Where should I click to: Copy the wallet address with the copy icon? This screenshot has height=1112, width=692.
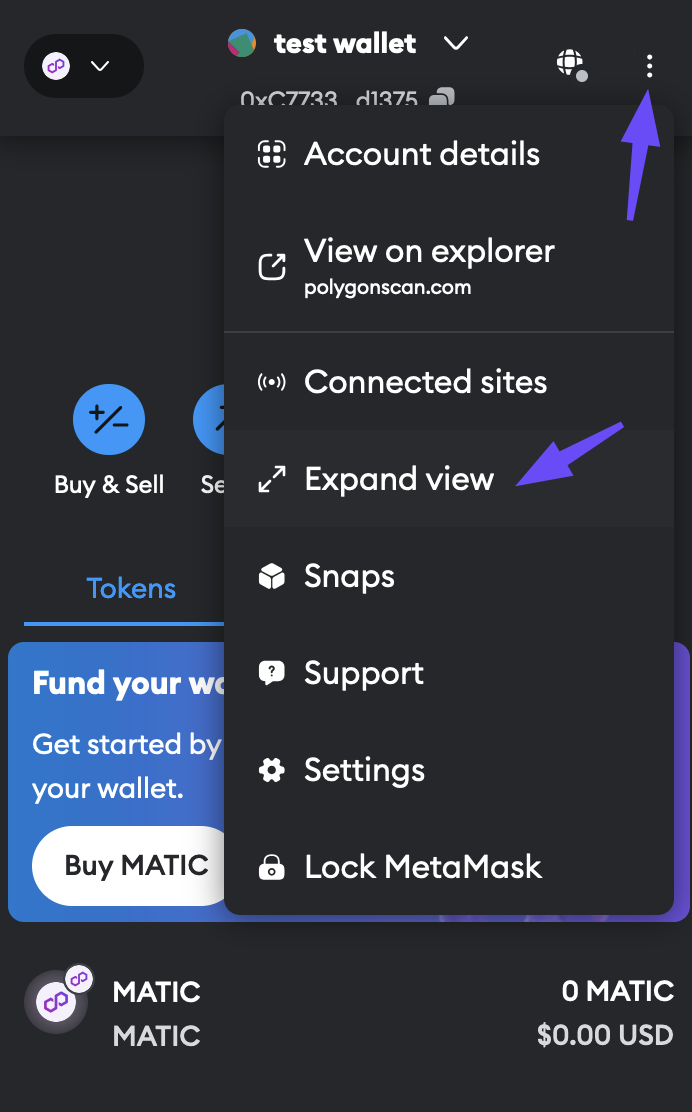442,99
